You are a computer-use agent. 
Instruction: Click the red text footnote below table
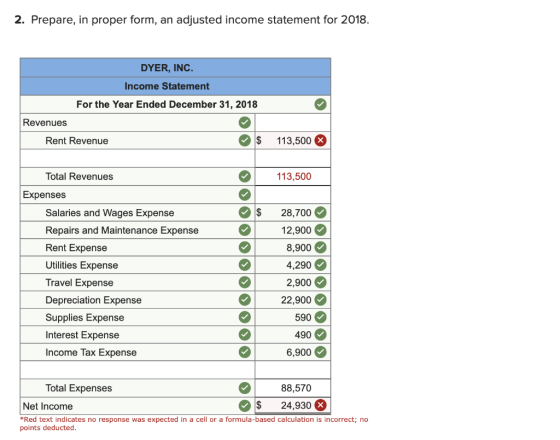point(194,423)
